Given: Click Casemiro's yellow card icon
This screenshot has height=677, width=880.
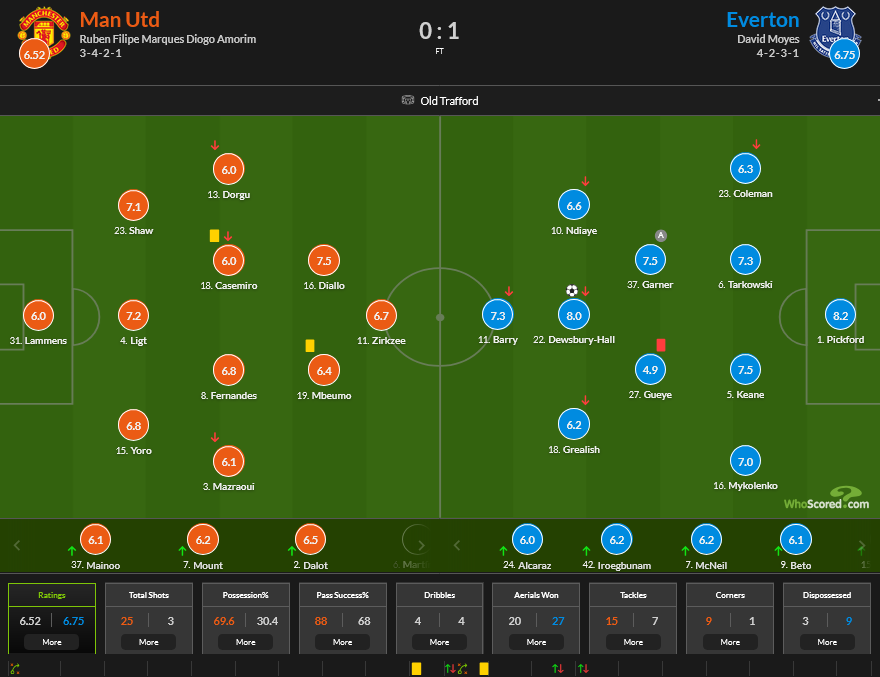Looking at the screenshot, I should [x=214, y=236].
